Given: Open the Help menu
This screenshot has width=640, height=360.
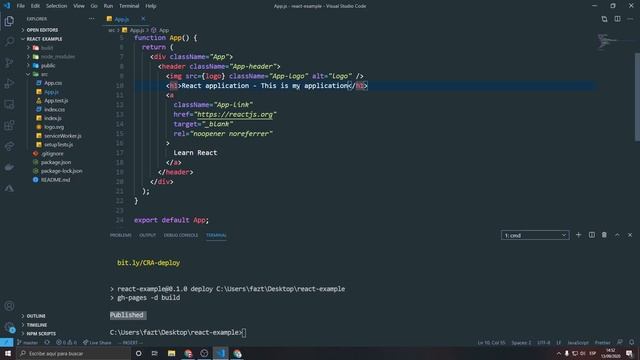Looking at the screenshot, I should coord(151,6).
